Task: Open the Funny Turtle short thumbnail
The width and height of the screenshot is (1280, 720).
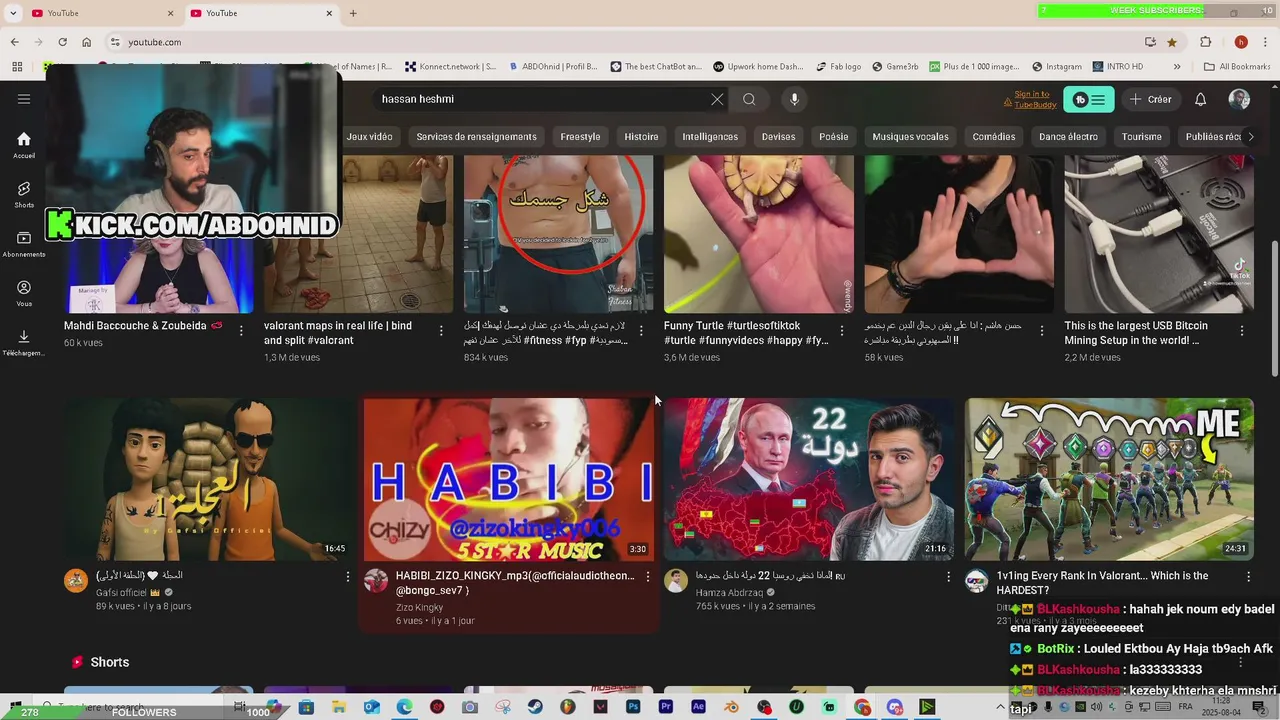Action: coord(759,234)
